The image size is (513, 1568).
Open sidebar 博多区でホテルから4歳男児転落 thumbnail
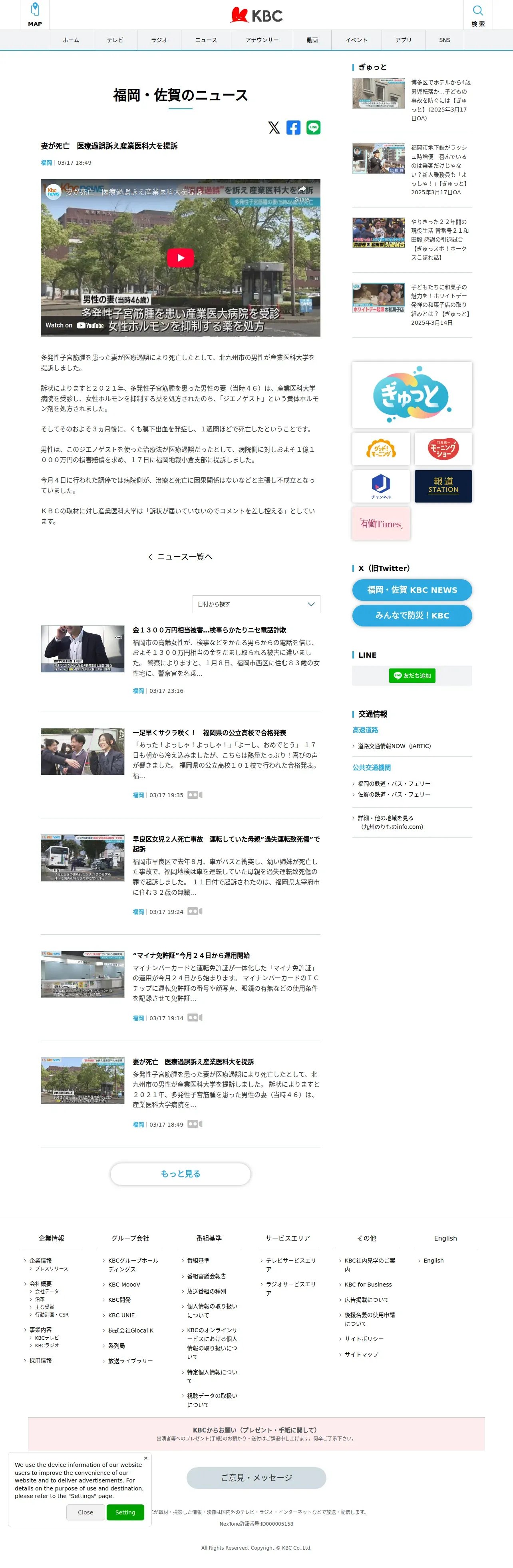click(378, 93)
